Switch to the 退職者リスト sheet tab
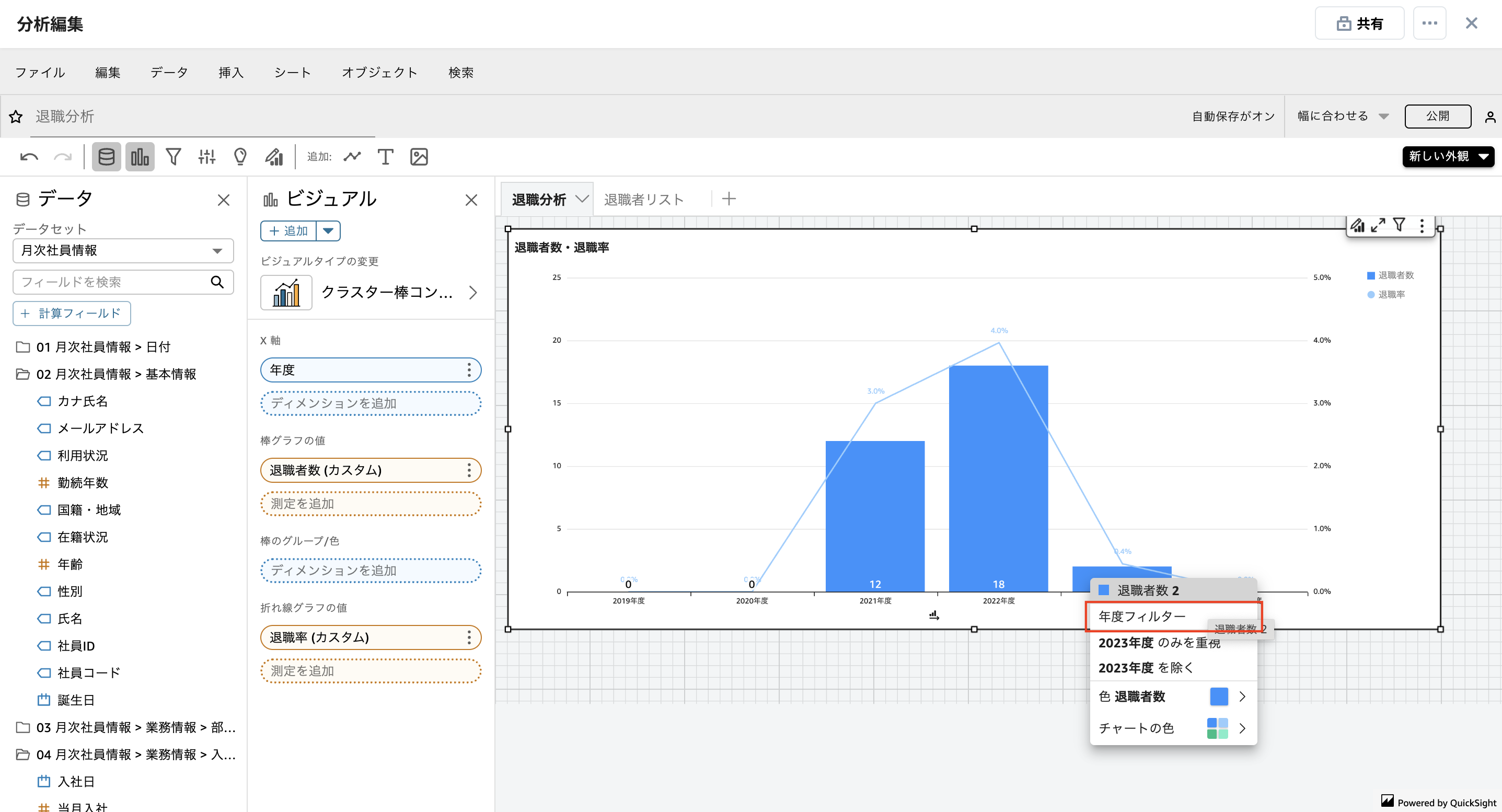 [x=643, y=200]
